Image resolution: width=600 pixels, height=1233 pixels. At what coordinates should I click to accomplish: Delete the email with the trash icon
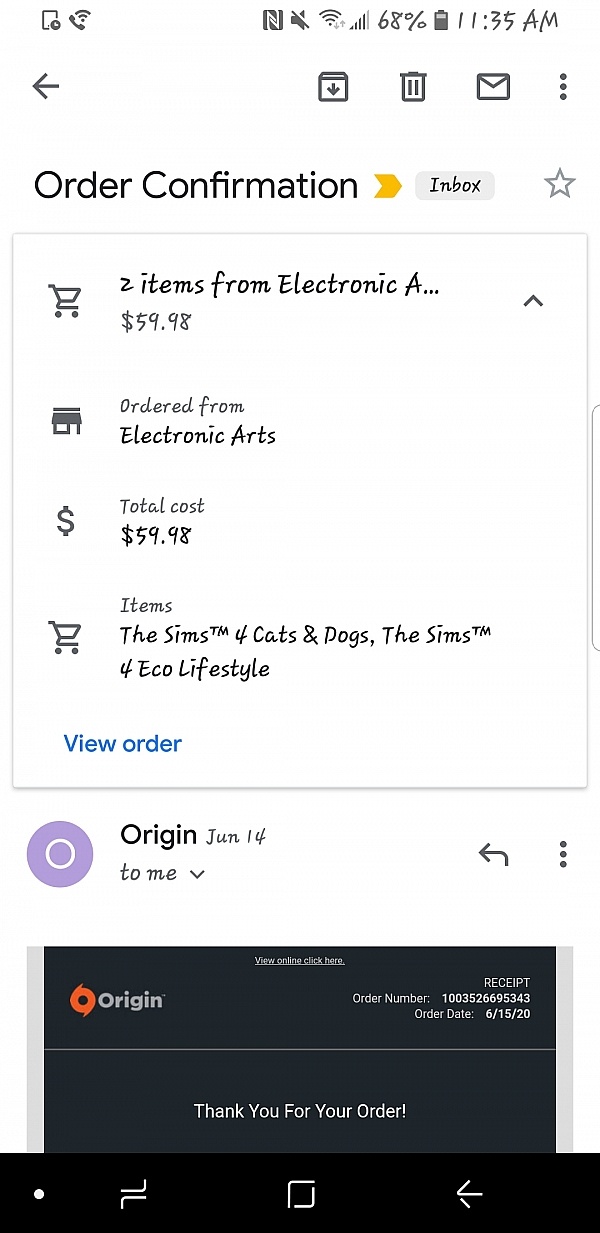click(x=413, y=87)
